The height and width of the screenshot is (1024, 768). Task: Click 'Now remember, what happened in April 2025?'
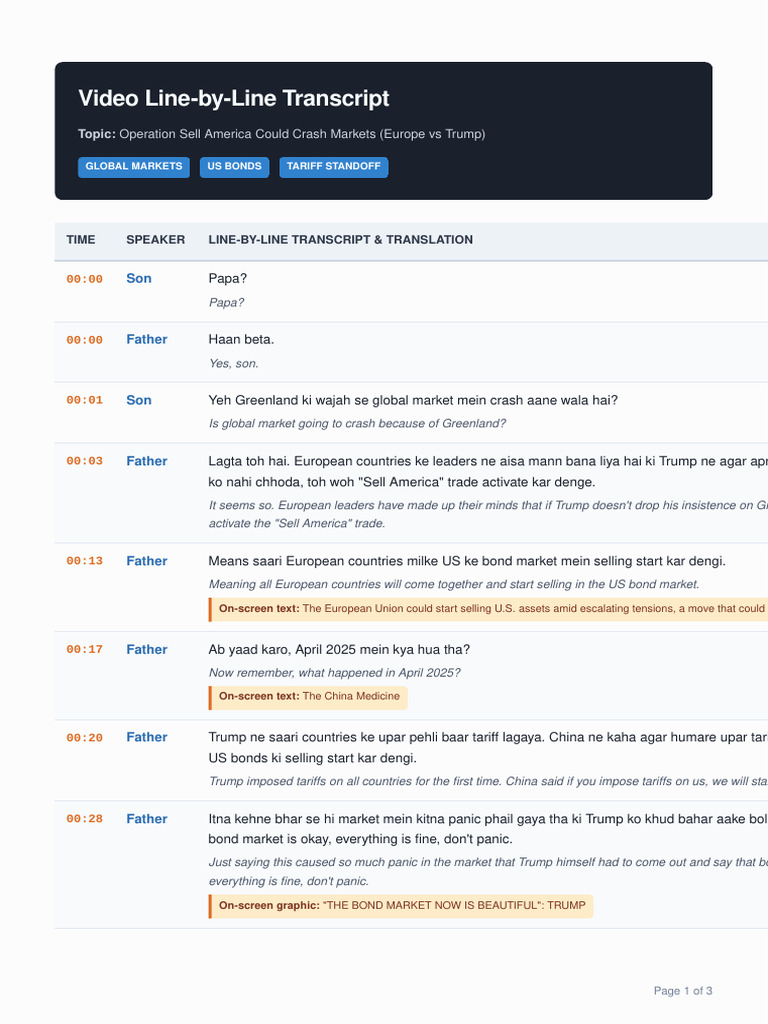click(x=334, y=673)
